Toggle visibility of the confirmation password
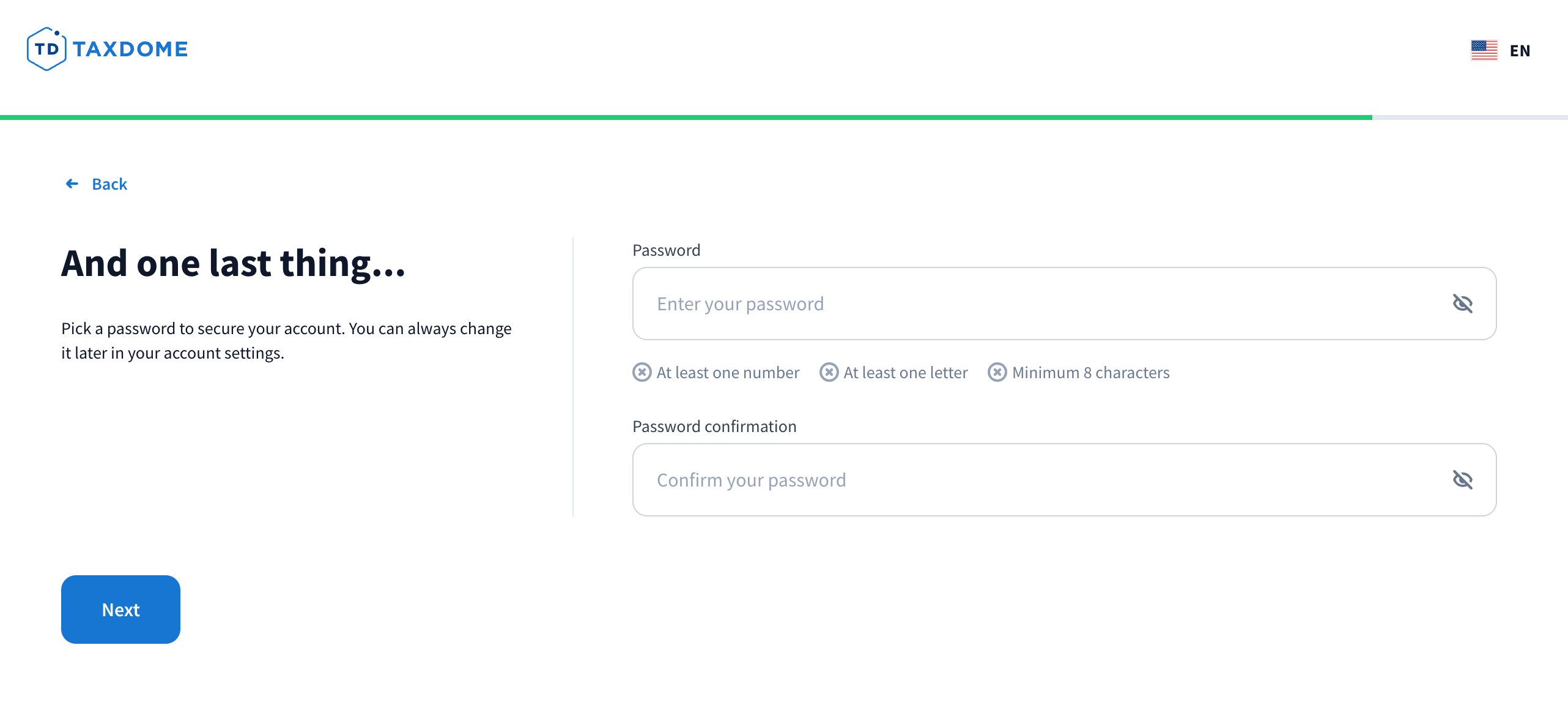The width and height of the screenshot is (1568, 727). (1462, 480)
